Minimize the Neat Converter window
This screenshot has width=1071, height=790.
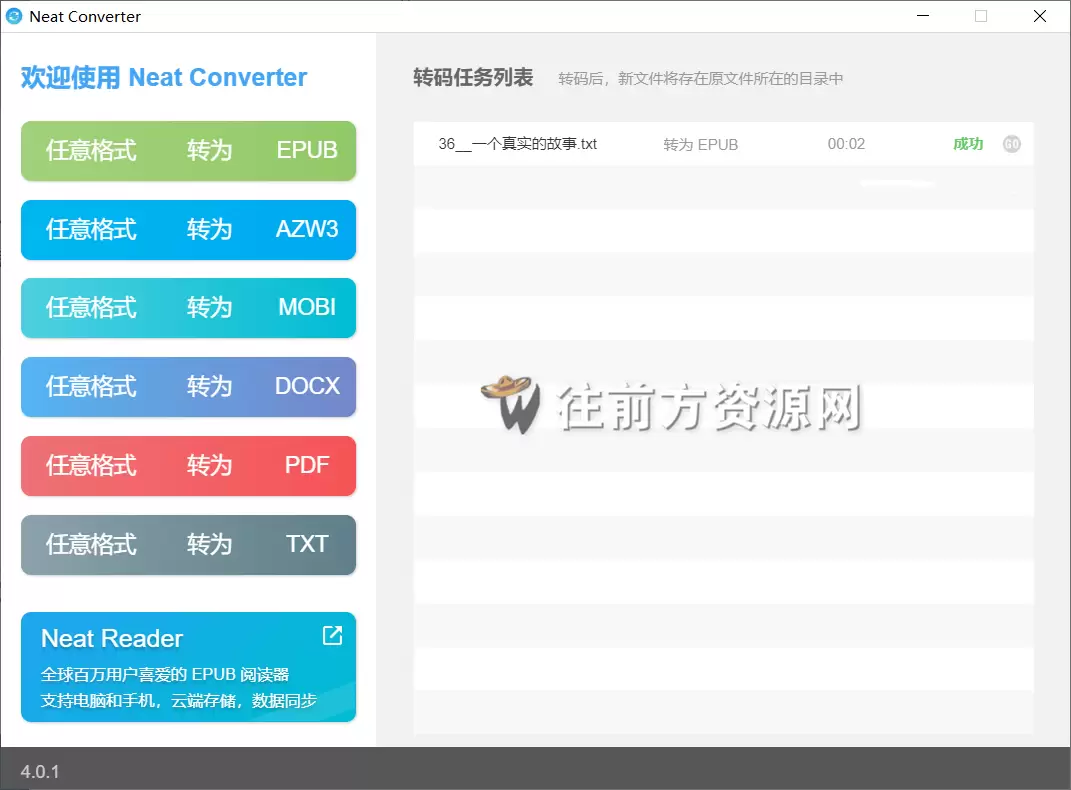pyautogui.click(x=923, y=16)
